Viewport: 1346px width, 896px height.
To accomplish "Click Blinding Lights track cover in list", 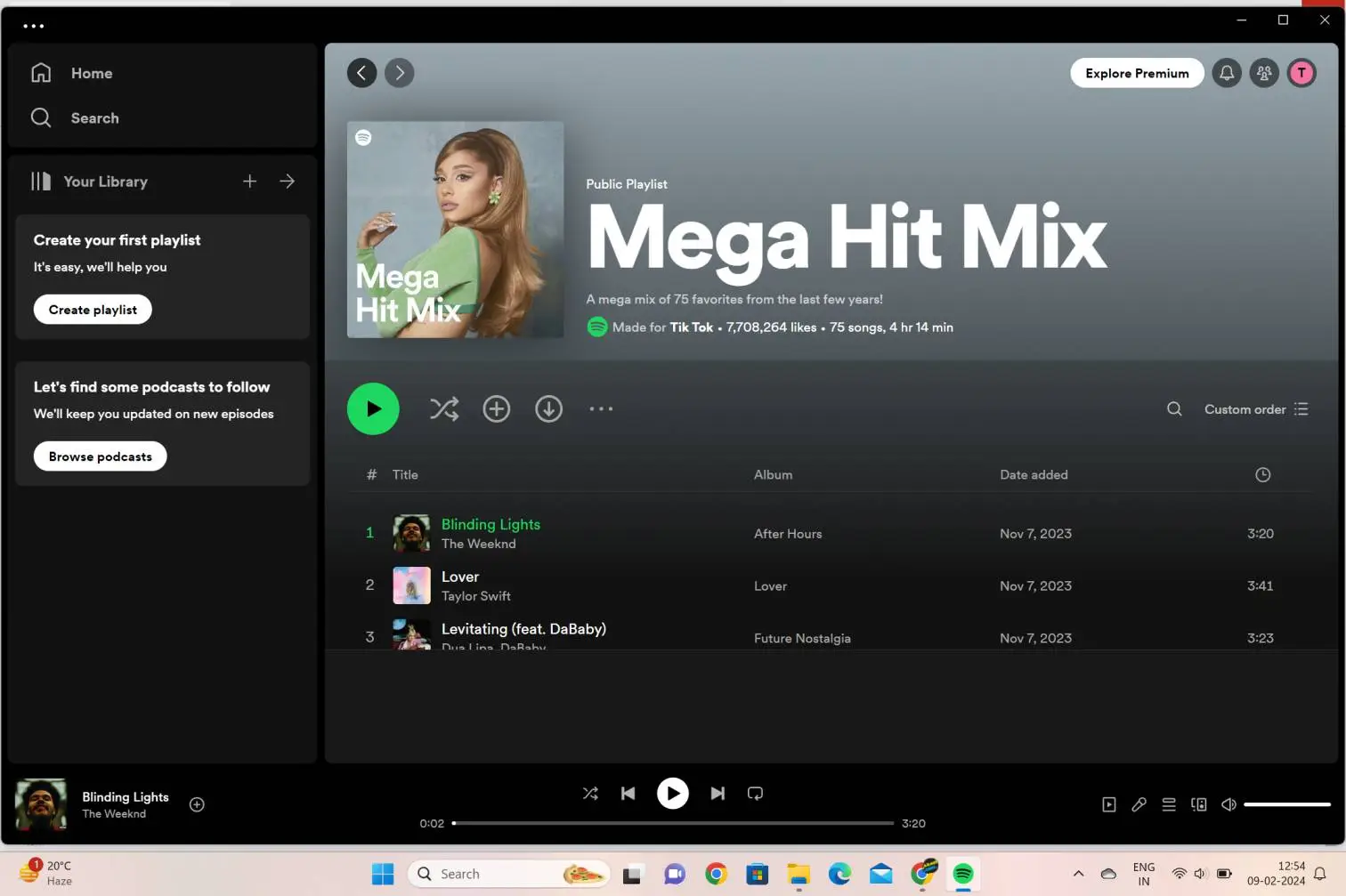I will click(411, 534).
